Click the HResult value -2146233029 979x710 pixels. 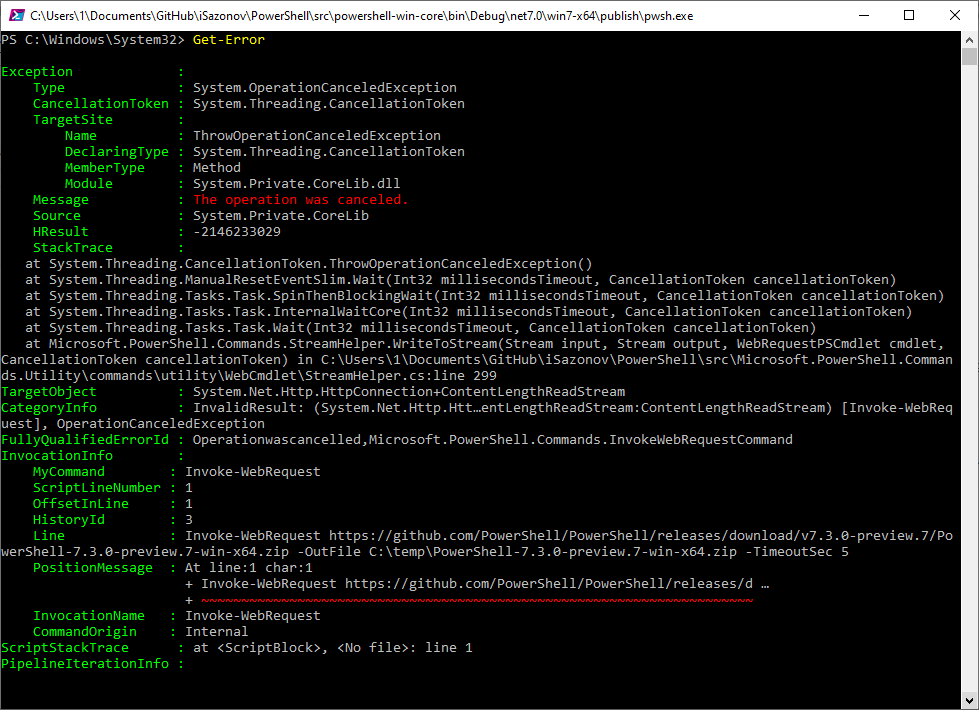237,232
